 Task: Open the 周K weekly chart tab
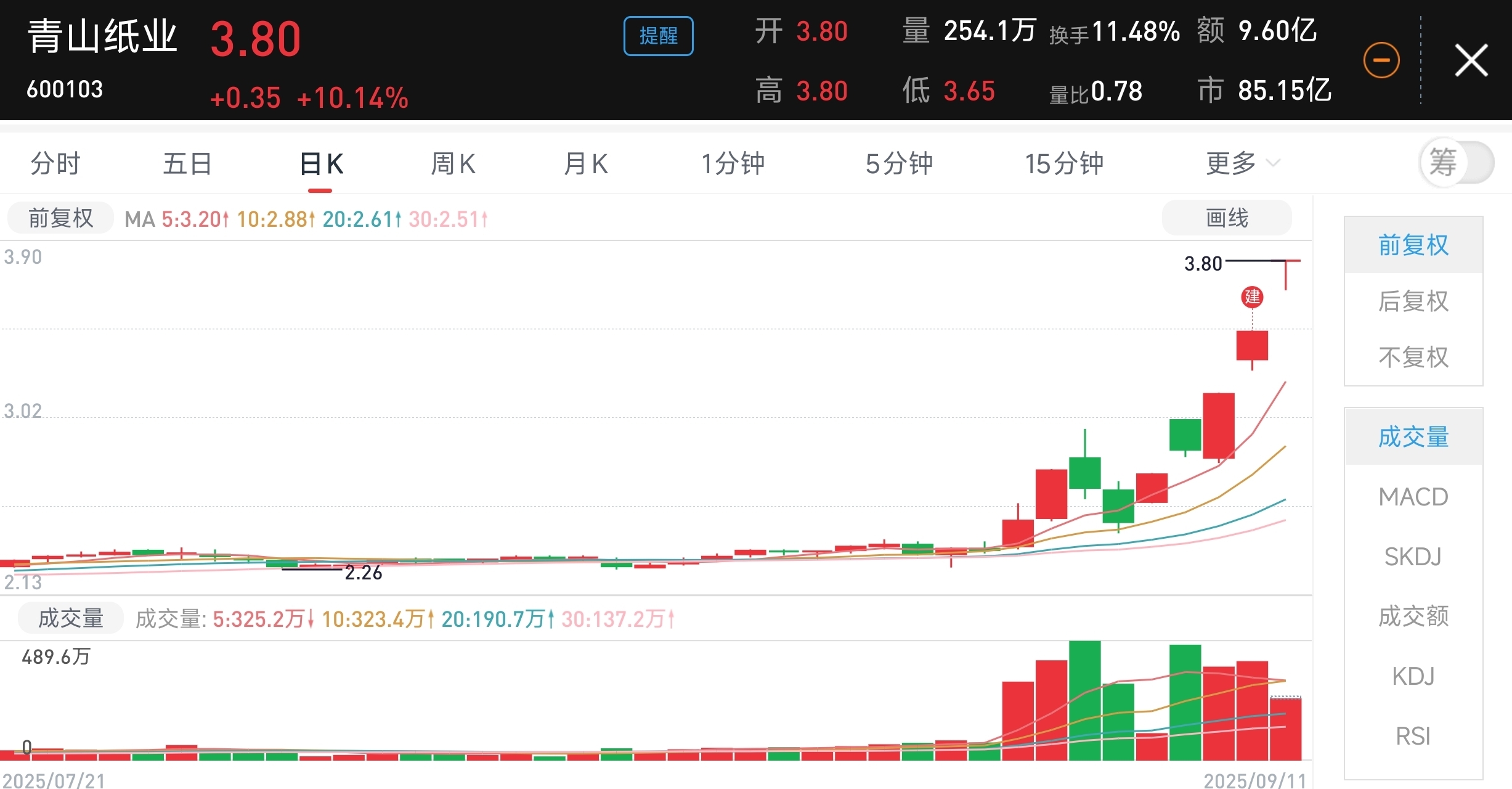pos(453,164)
